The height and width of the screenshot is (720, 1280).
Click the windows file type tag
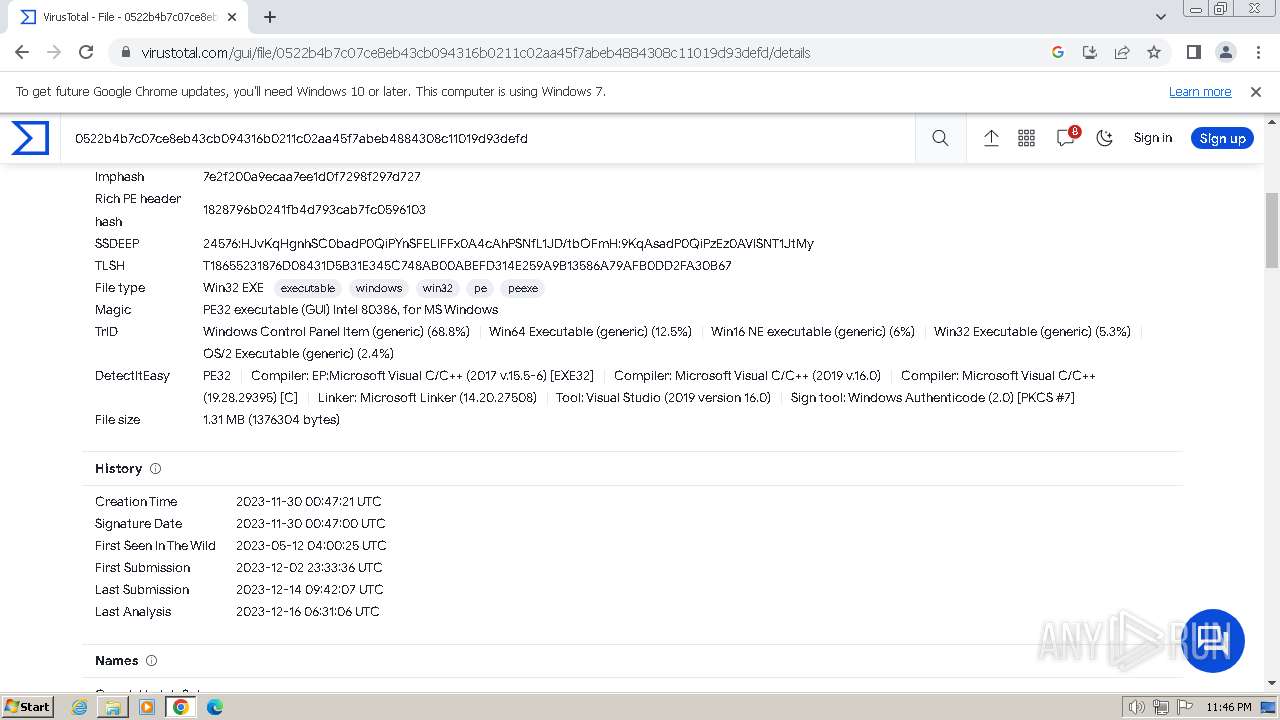coord(378,288)
